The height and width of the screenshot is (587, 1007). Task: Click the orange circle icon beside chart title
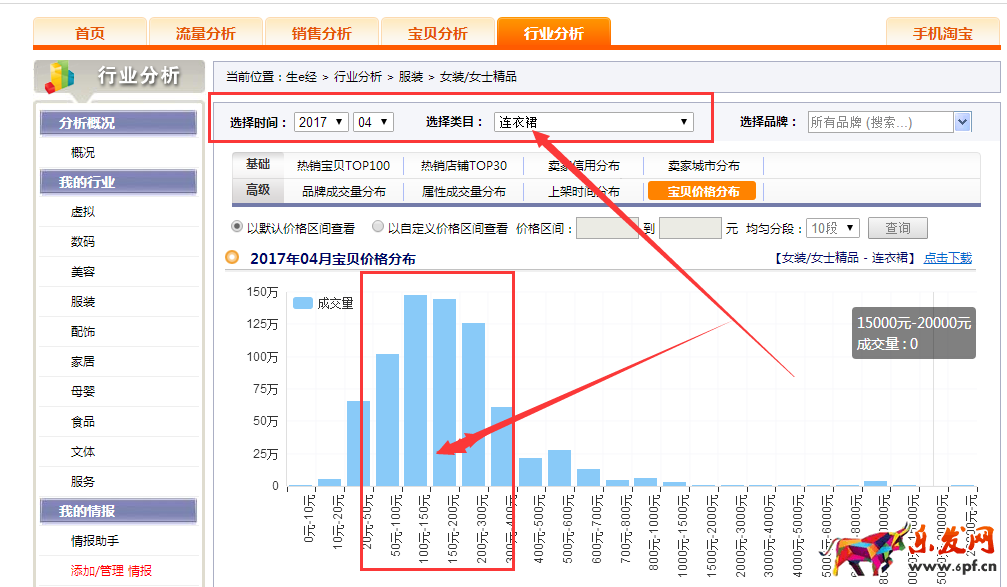232,257
